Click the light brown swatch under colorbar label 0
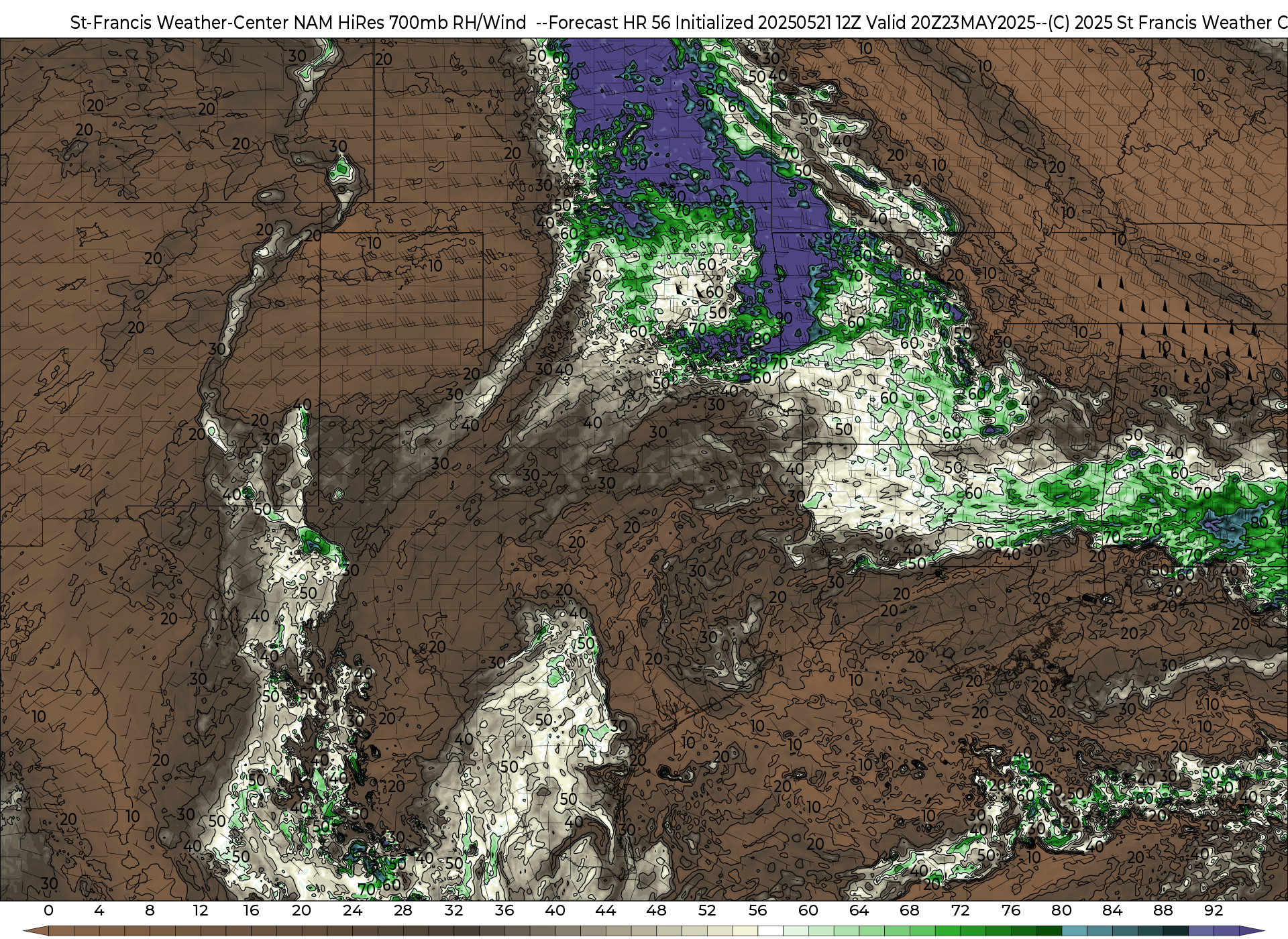1288x939 pixels. (x=61, y=932)
